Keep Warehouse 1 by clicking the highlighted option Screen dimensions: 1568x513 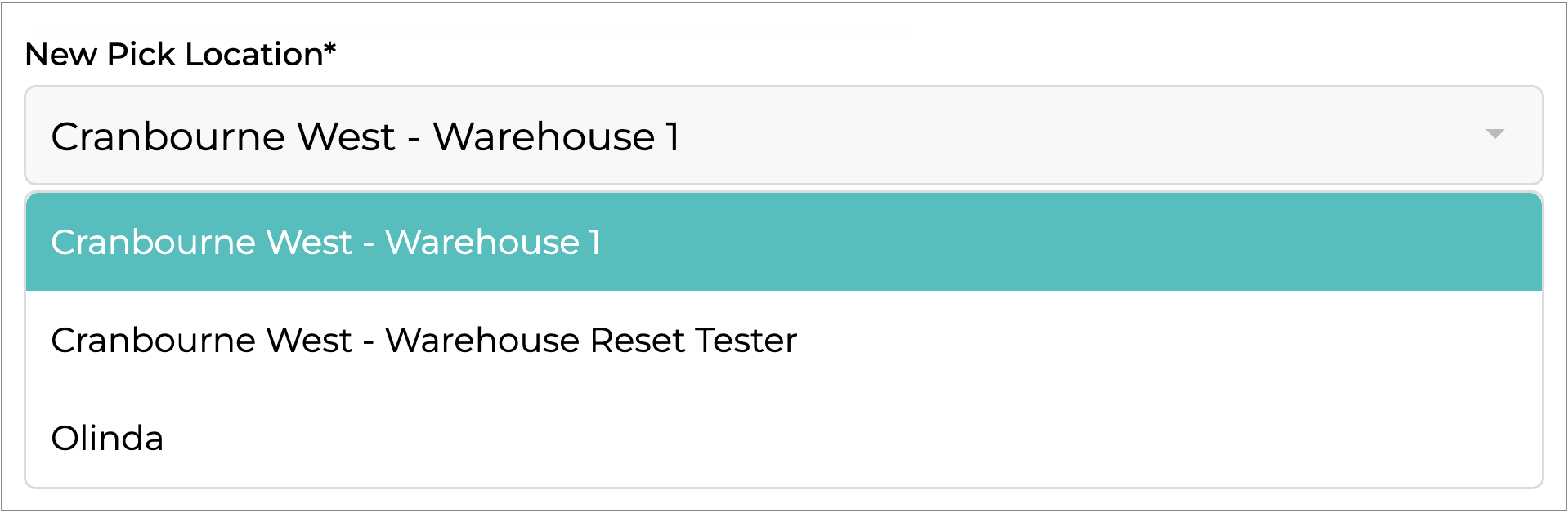[x=325, y=243]
